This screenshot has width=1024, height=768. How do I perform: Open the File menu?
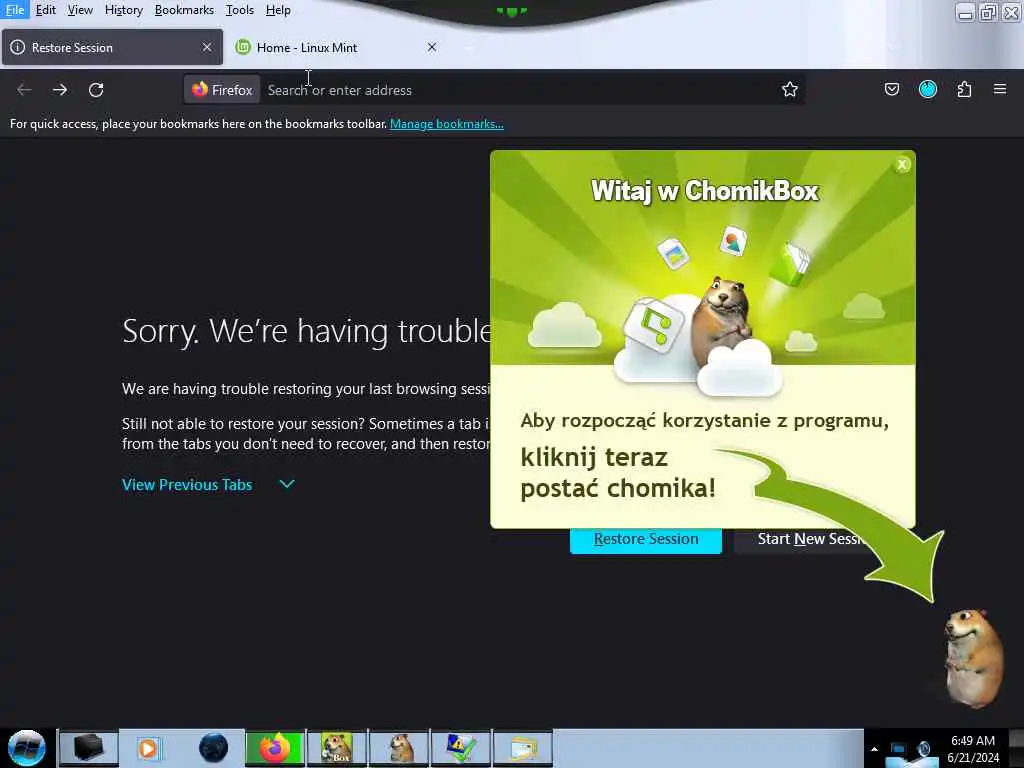click(14, 10)
